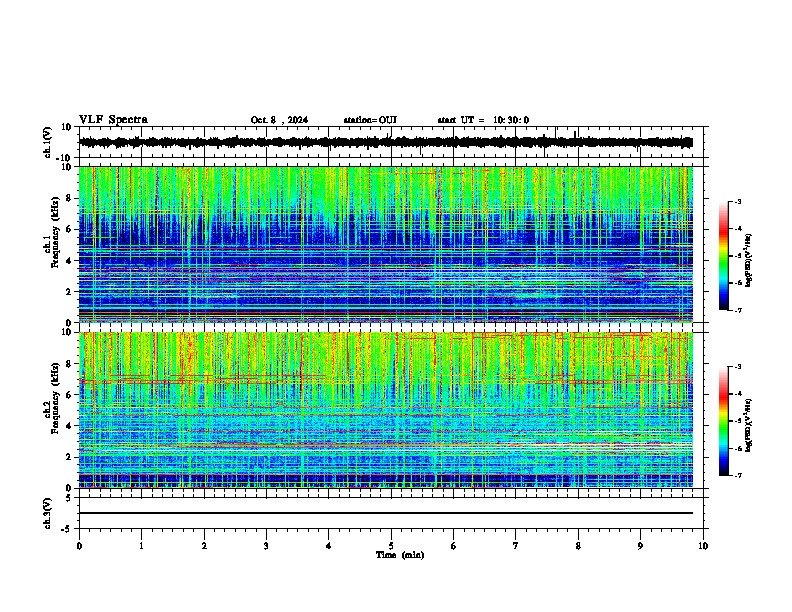Image resolution: width=792 pixels, height=612 pixels.
Task: Click the "-3" label on ch.2 colorbar
Action: (x=737, y=367)
